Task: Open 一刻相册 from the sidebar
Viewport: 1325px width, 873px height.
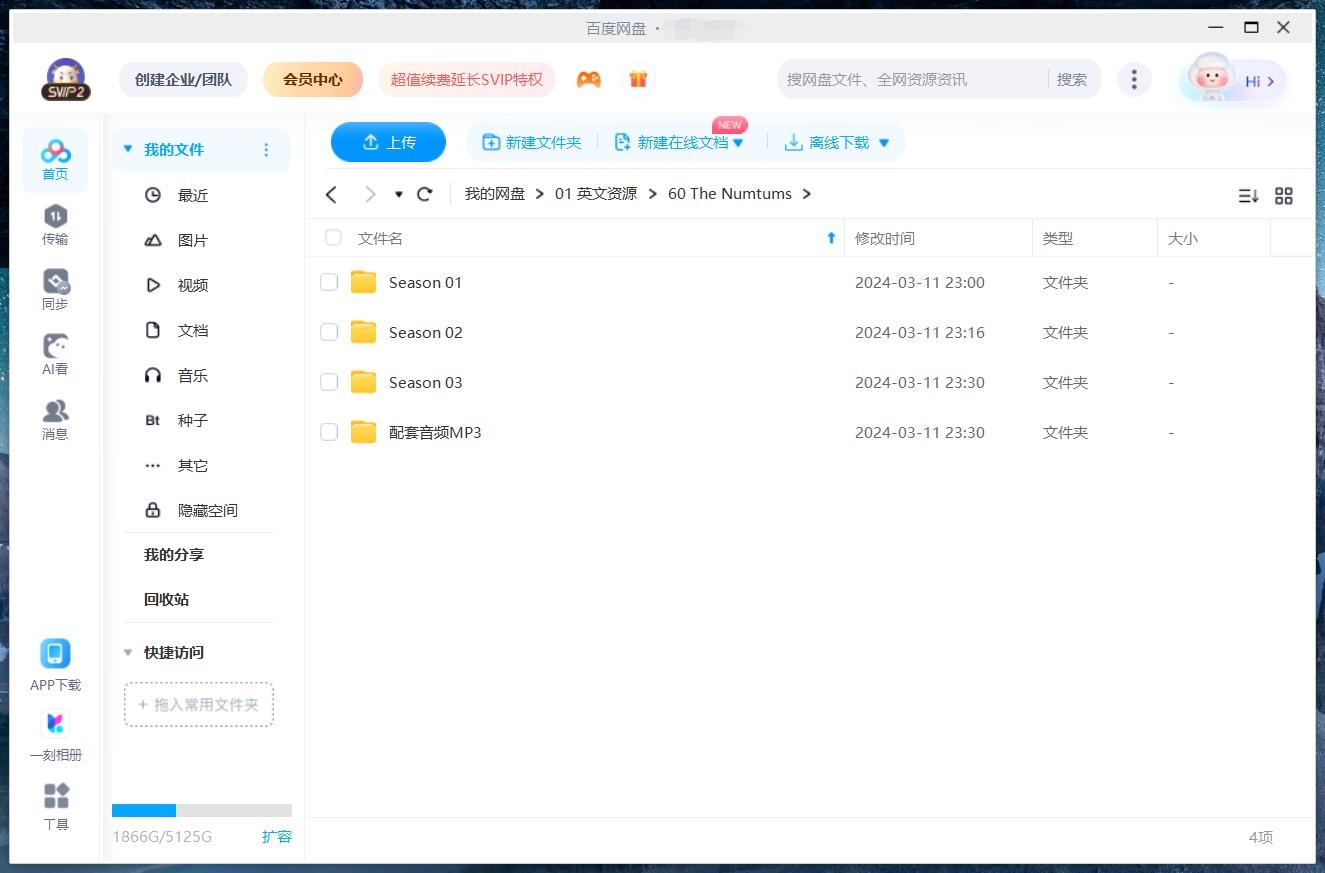Action: [55, 732]
